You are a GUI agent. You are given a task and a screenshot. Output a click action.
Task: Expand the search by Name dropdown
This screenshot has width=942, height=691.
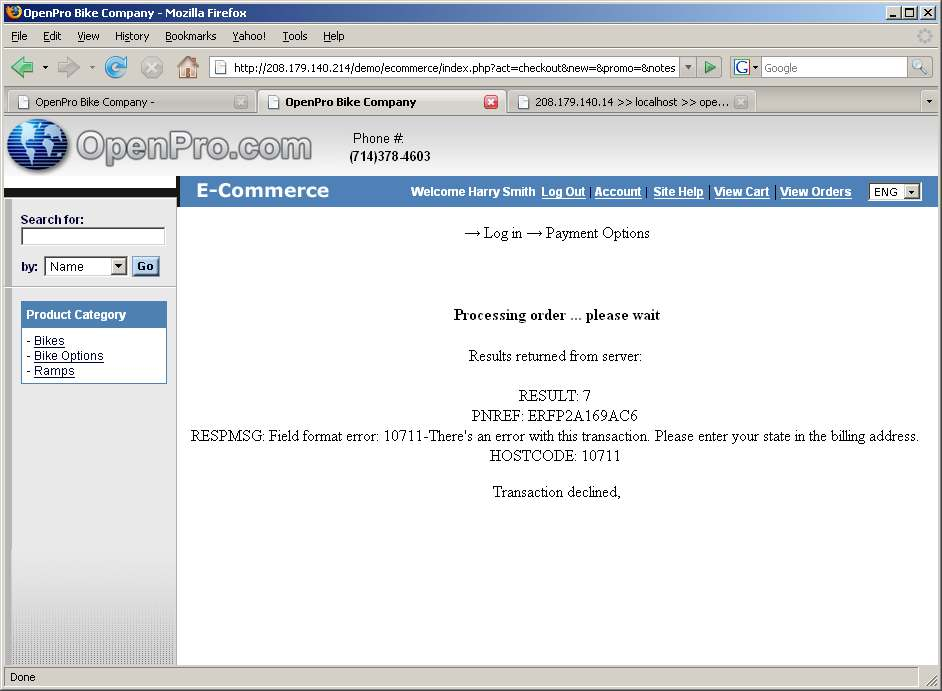(x=118, y=267)
